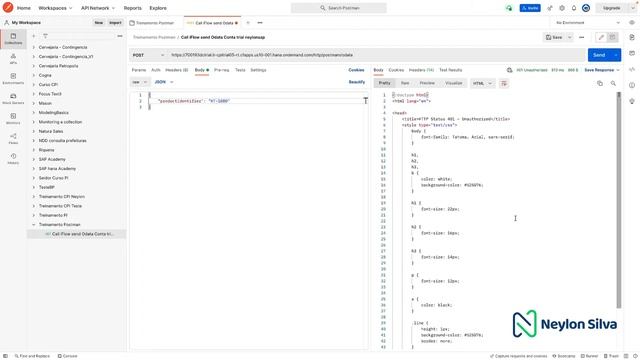Click the filter icon in collections search
The width and height of the screenshot is (640, 360).
pos(45,36)
